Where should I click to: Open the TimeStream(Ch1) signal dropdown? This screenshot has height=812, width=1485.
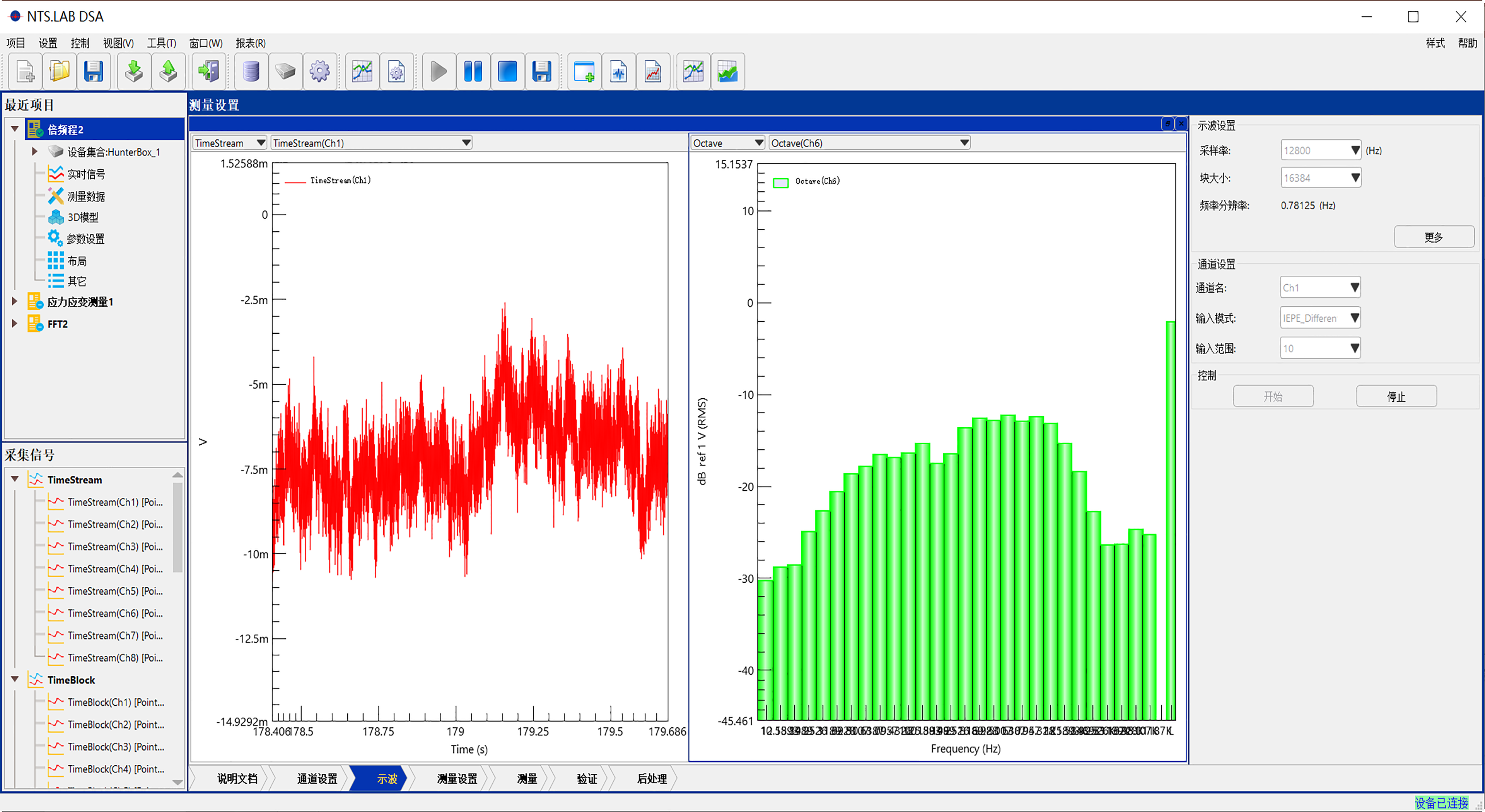coord(466,143)
